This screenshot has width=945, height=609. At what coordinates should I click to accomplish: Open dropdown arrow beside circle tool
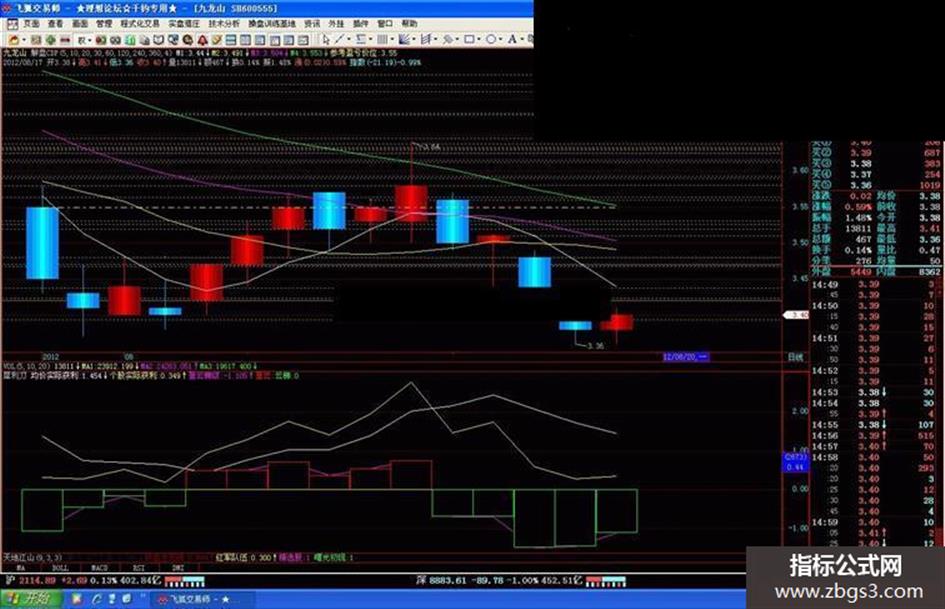tap(500, 40)
